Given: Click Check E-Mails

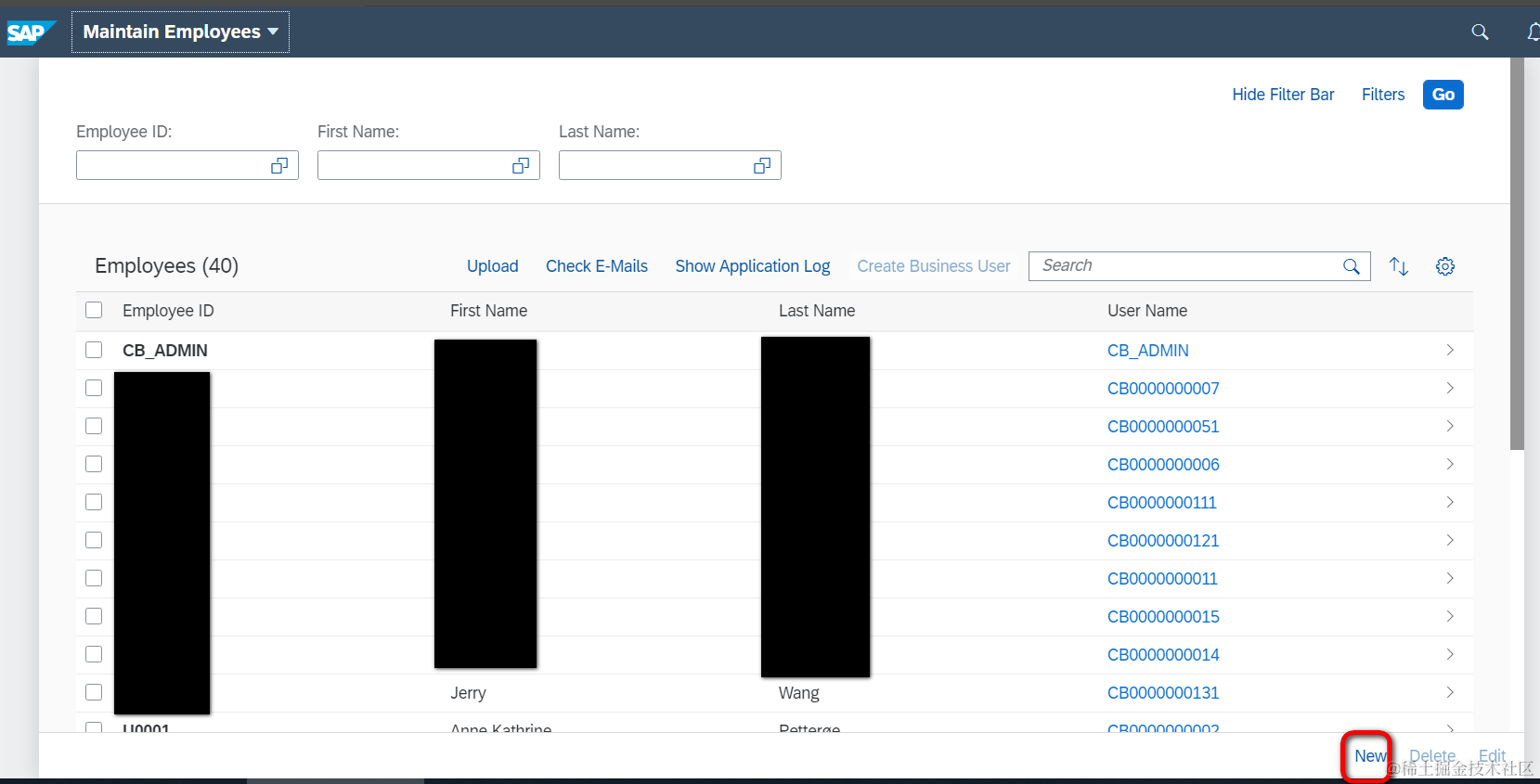Looking at the screenshot, I should [x=597, y=266].
